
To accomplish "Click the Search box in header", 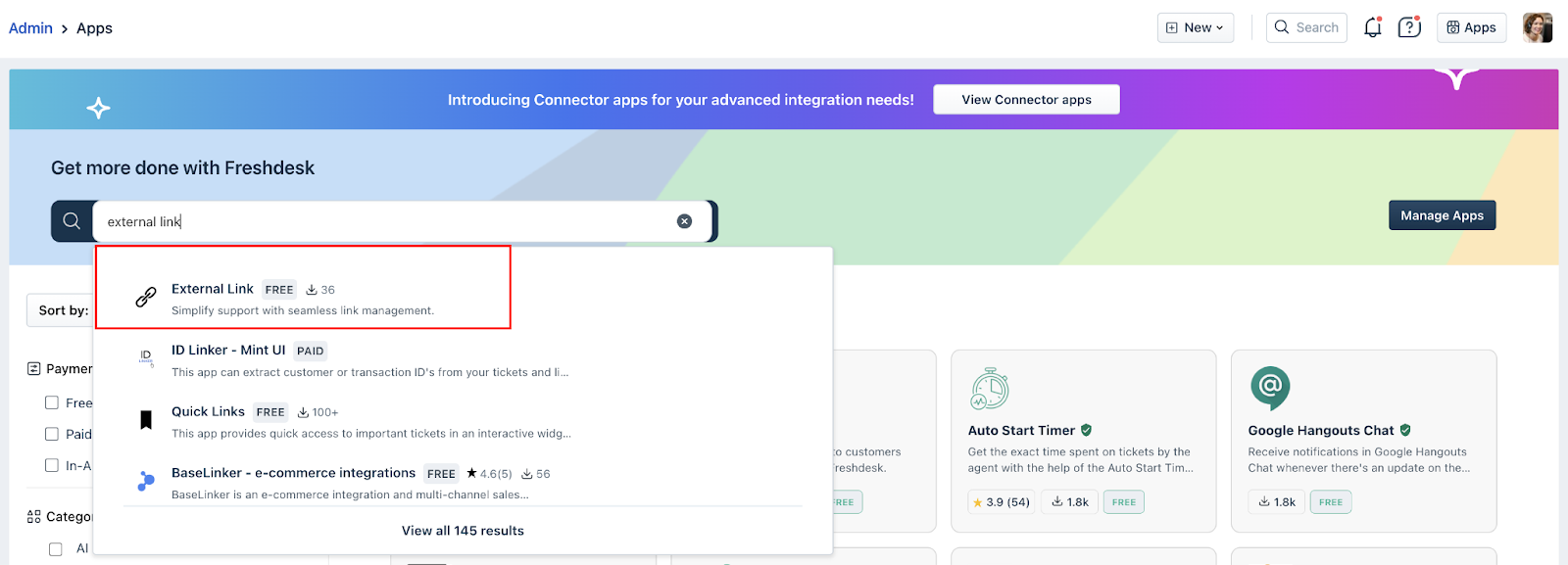I will click(x=1306, y=27).
